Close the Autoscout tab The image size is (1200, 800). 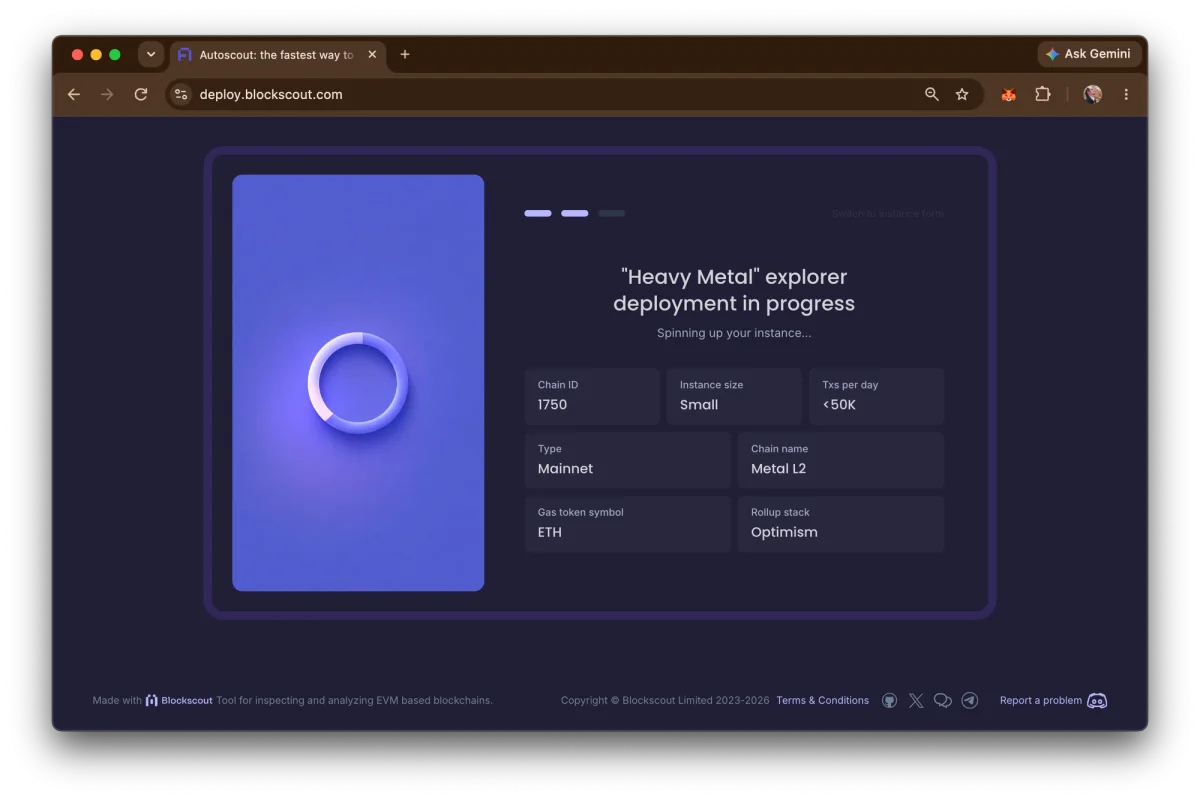coord(372,55)
